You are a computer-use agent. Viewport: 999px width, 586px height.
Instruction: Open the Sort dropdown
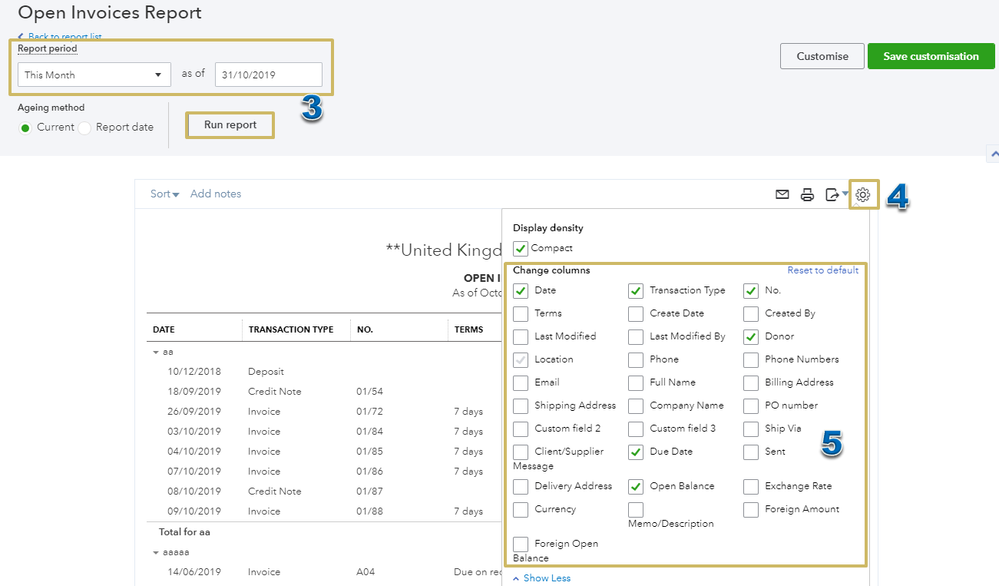point(165,194)
